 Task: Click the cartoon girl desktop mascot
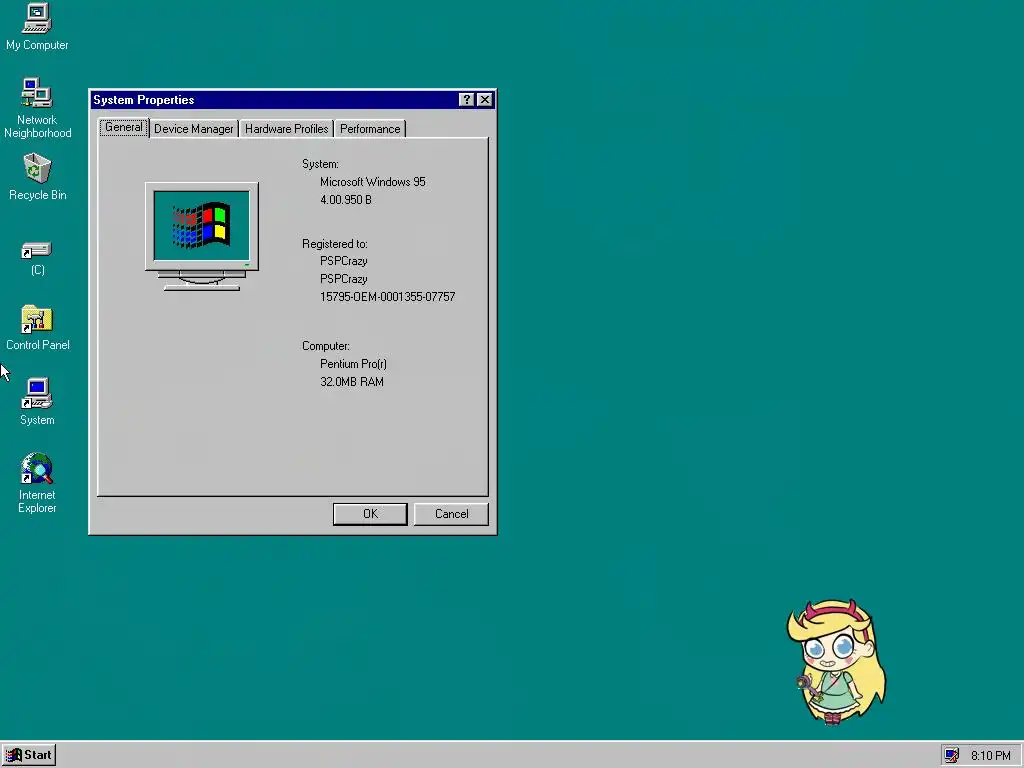(x=837, y=661)
